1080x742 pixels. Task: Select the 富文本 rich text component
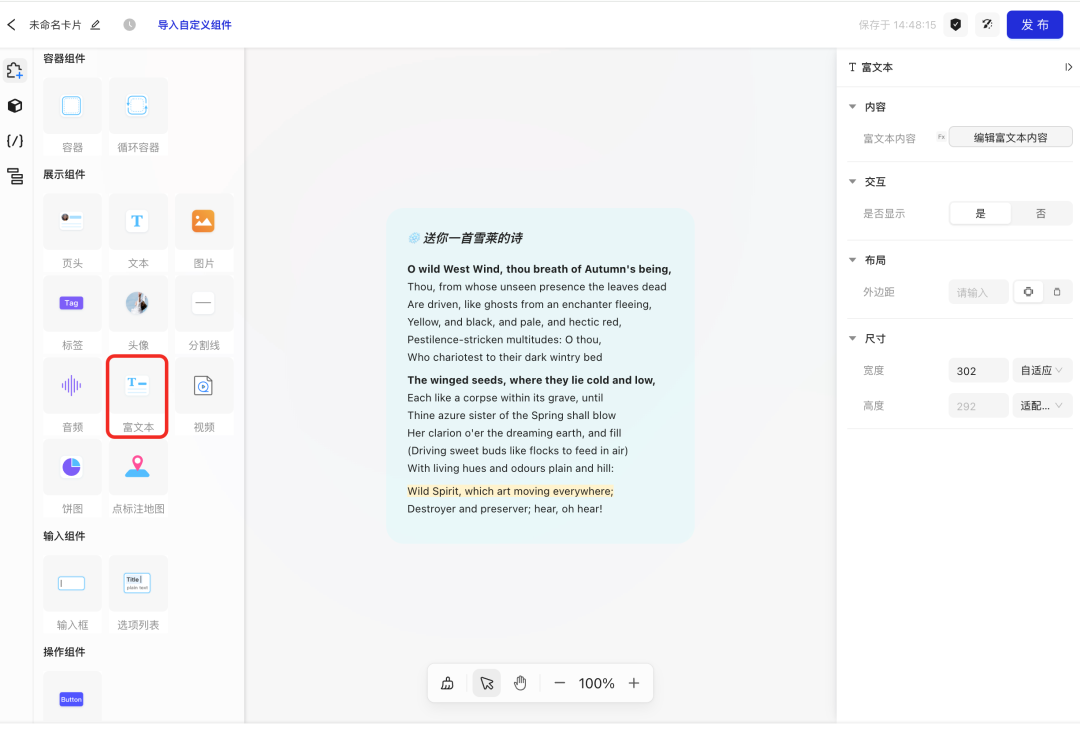coord(138,396)
